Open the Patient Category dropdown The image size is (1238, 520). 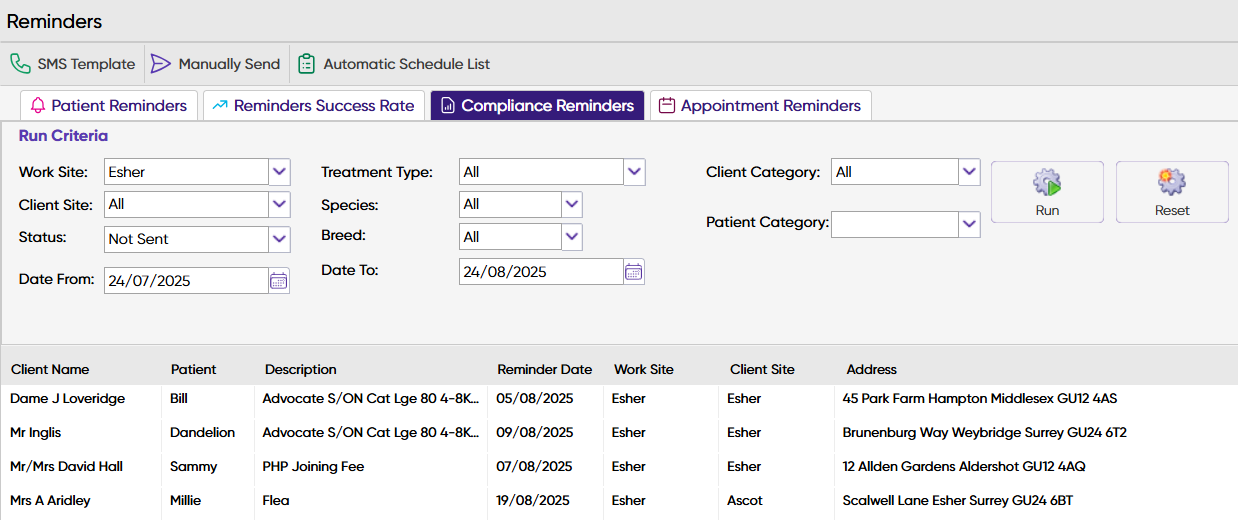[969, 224]
